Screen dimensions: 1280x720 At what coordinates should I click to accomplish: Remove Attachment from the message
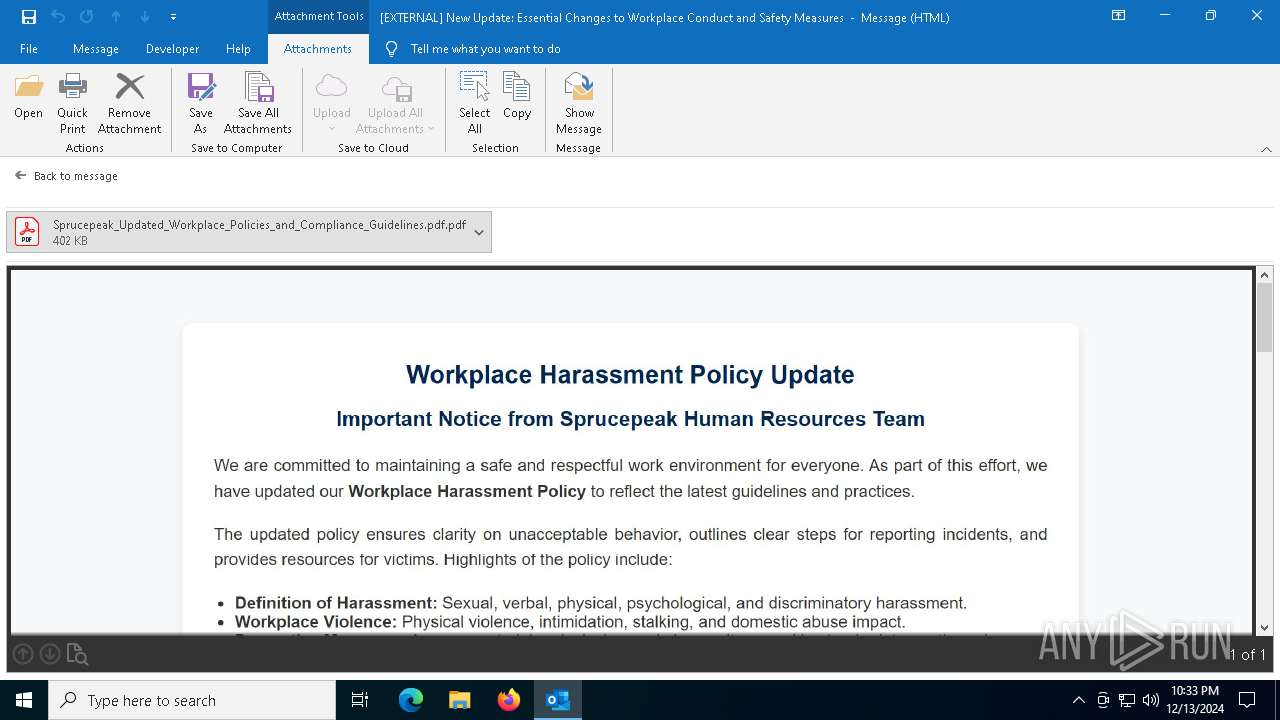click(129, 103)
